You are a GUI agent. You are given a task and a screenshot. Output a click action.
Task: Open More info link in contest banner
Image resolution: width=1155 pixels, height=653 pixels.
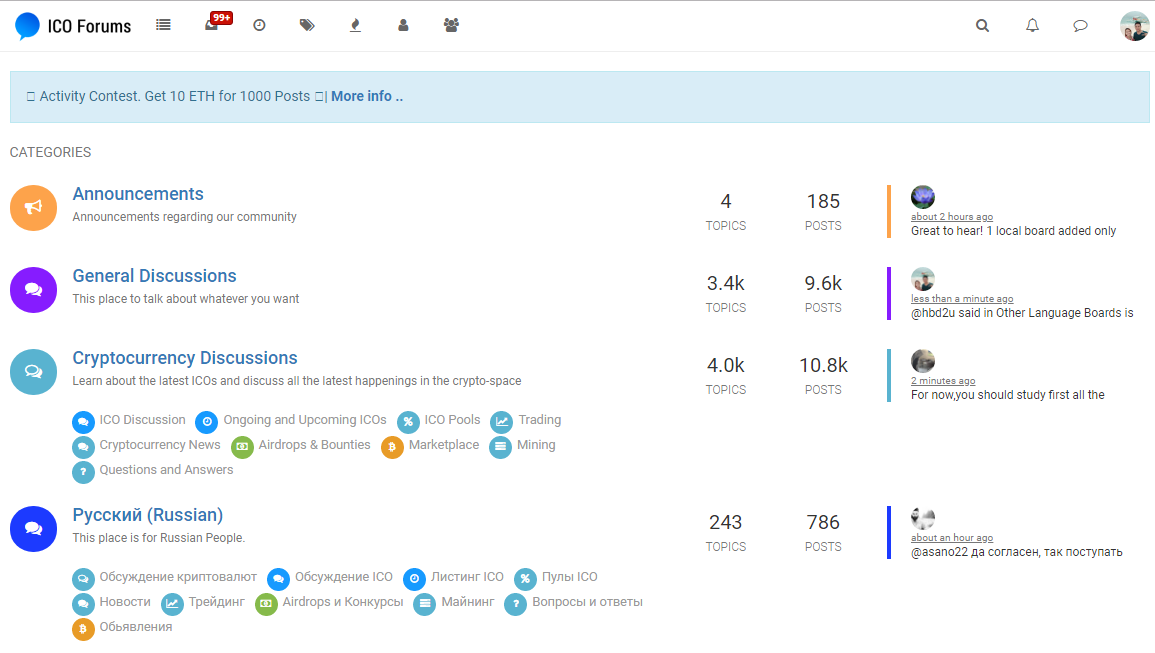point(367,97)
